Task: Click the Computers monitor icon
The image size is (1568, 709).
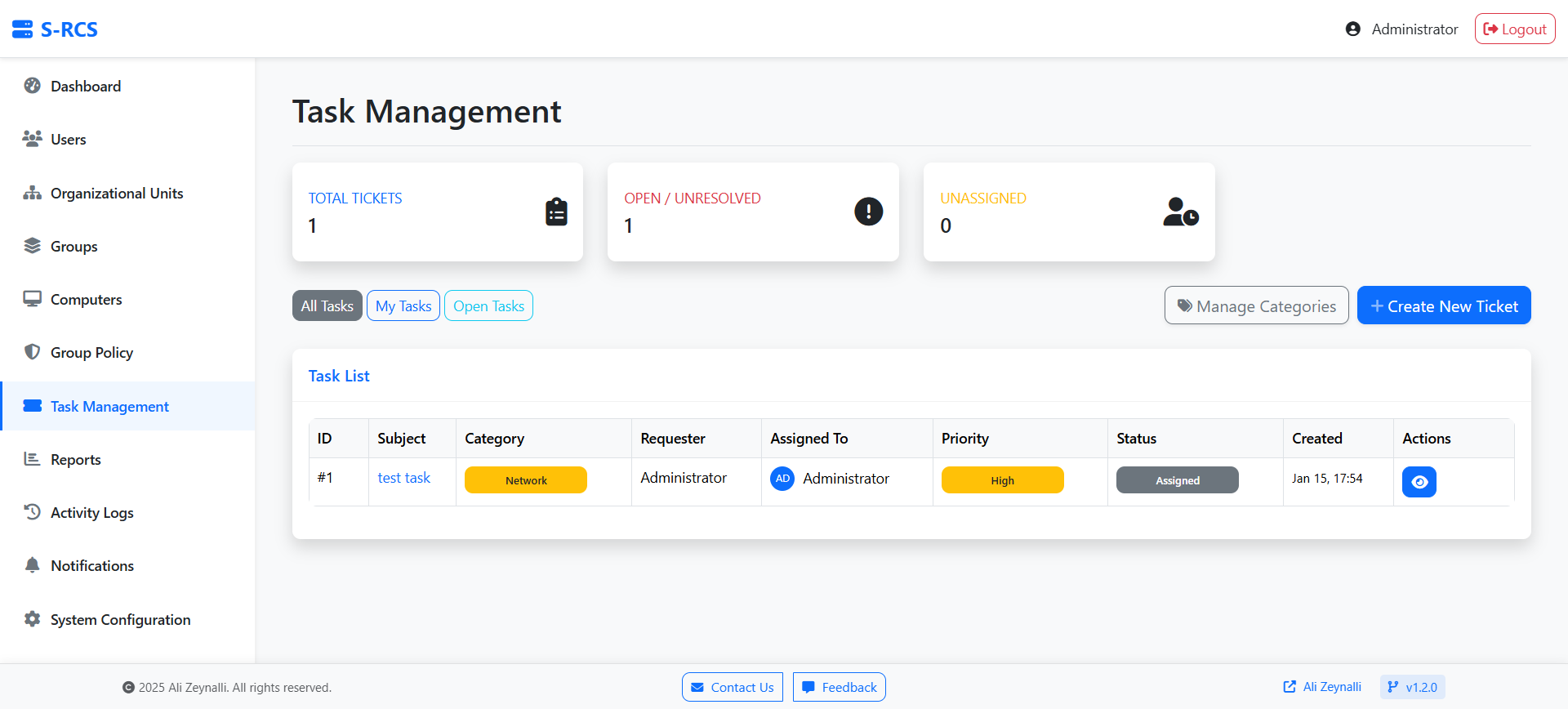Action: click(32, 299)
